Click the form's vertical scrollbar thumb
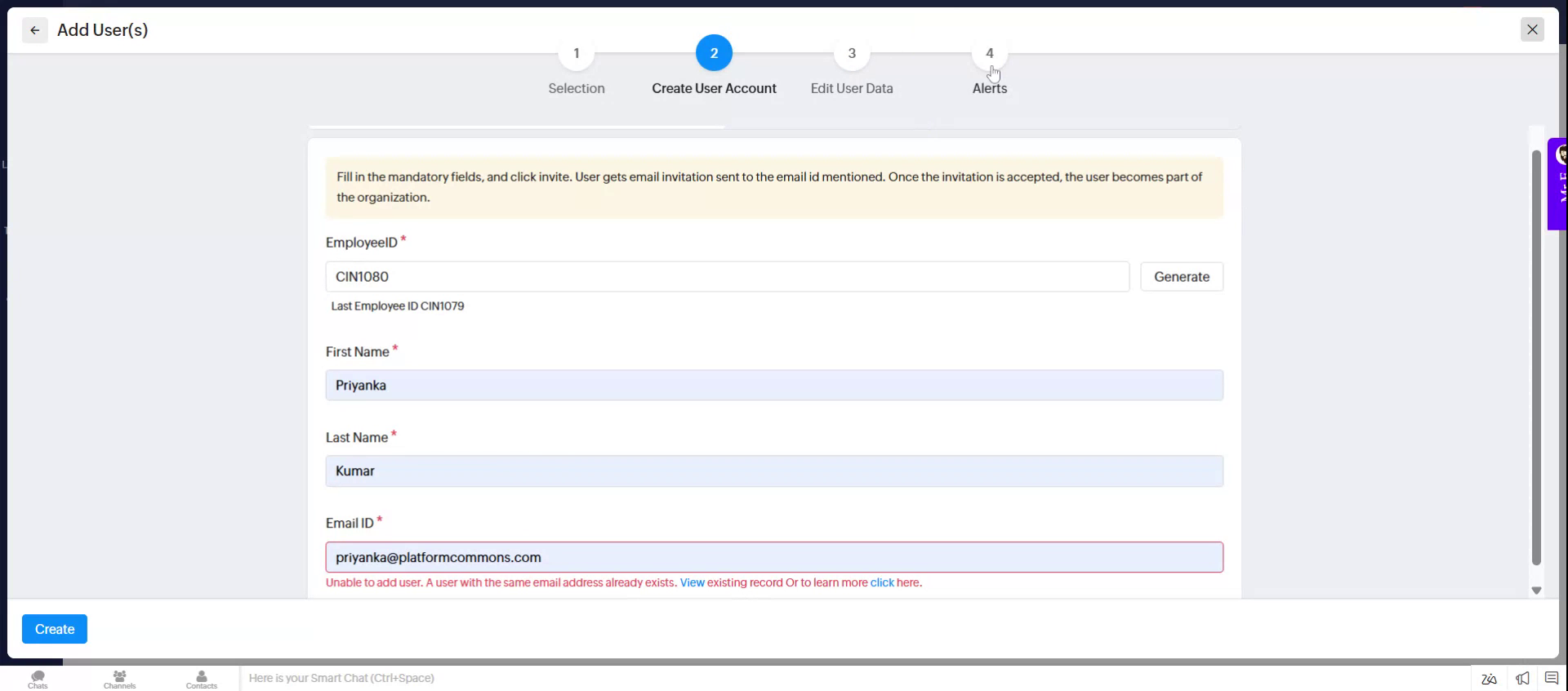Screen dimensions: 1568x691 (1536, 357)
